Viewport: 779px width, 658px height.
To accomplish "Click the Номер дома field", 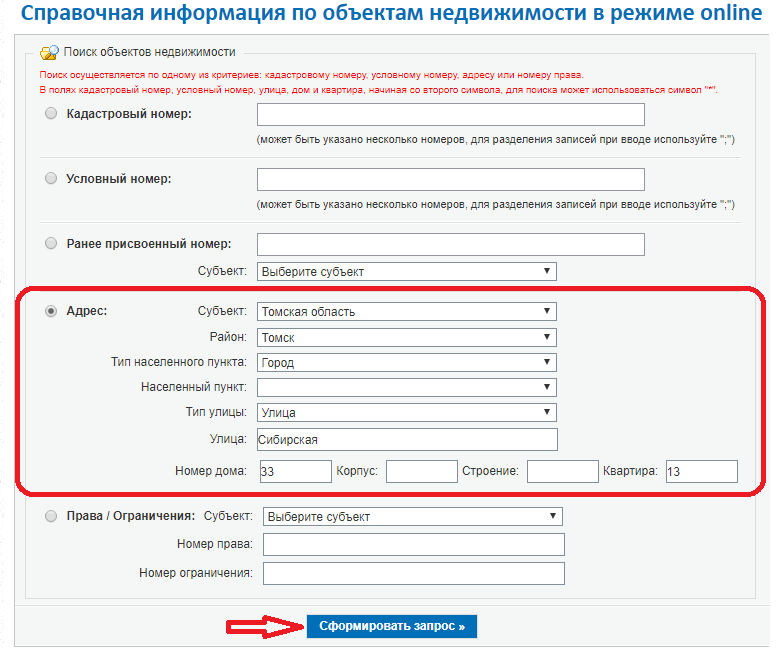I will tap(296, 471).
